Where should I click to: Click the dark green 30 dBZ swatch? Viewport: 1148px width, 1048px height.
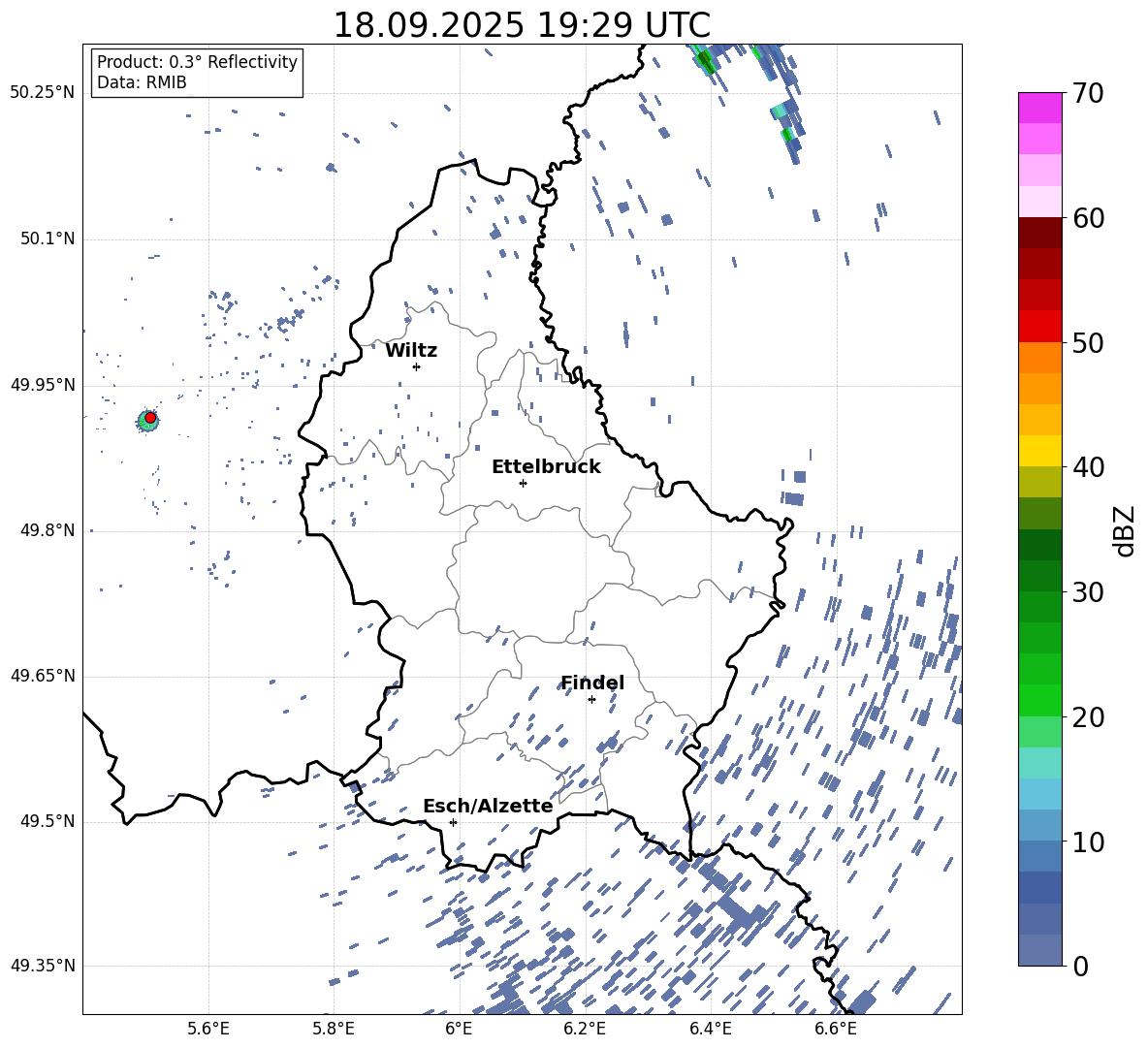1039,576
